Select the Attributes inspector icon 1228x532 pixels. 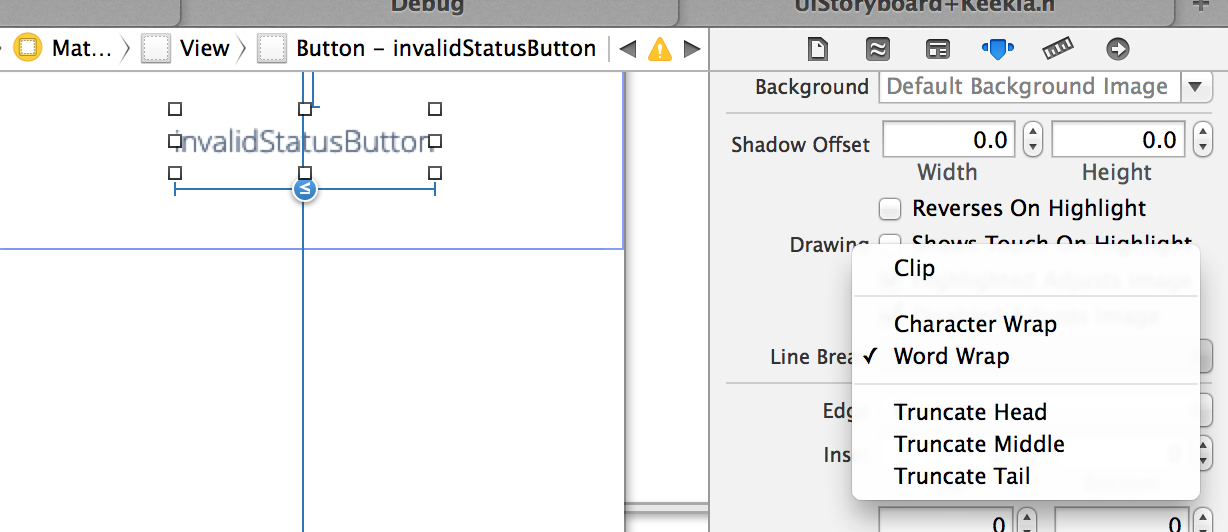(x=998, y=48)
